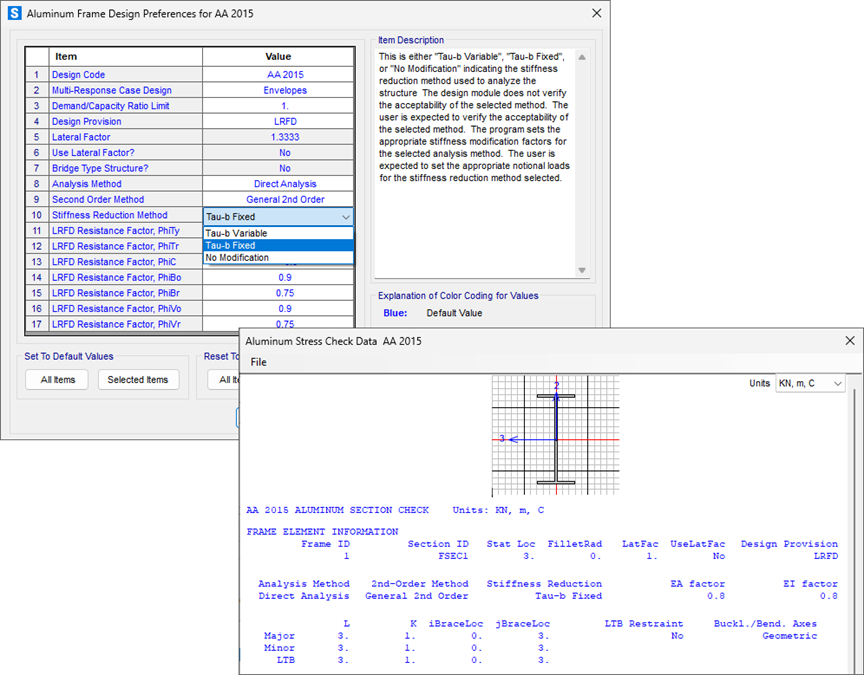Select the Analysis Method value Direct Analysis
864x675 pixels.
(285, 184)
